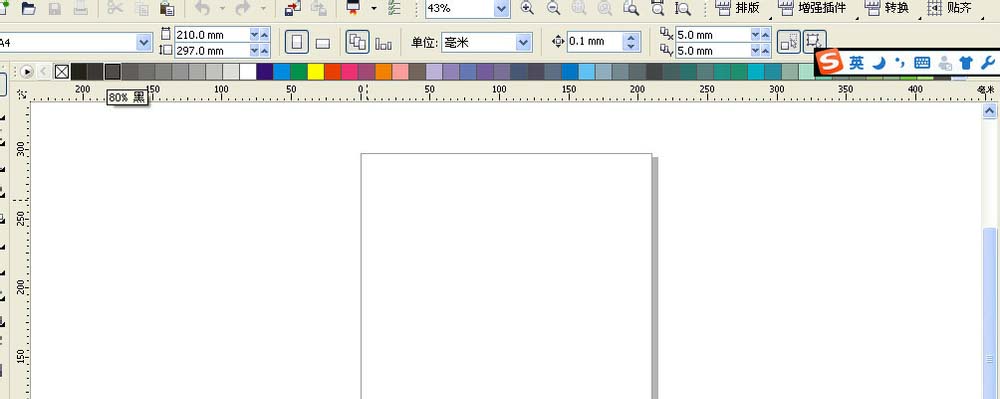Set page orientation to Portrait
The image size is (1000, 399).
pos(297,43)
